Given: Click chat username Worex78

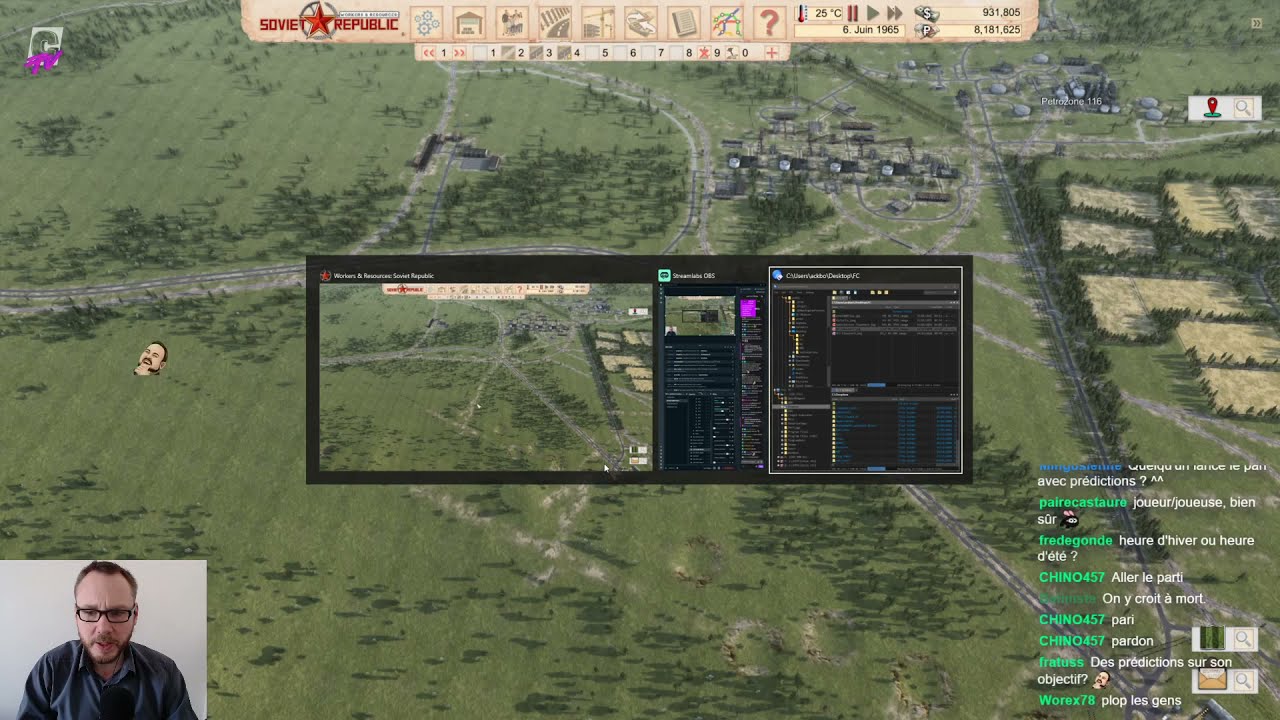Looking at the screenshot, I should (x=1067, y=700).
